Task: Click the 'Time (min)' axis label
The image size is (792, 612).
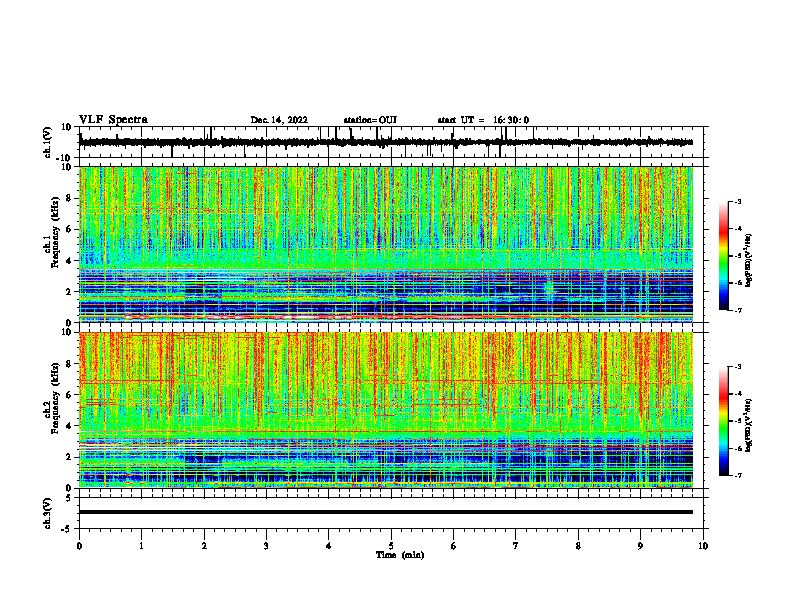Action: click(x=400, y=555)
